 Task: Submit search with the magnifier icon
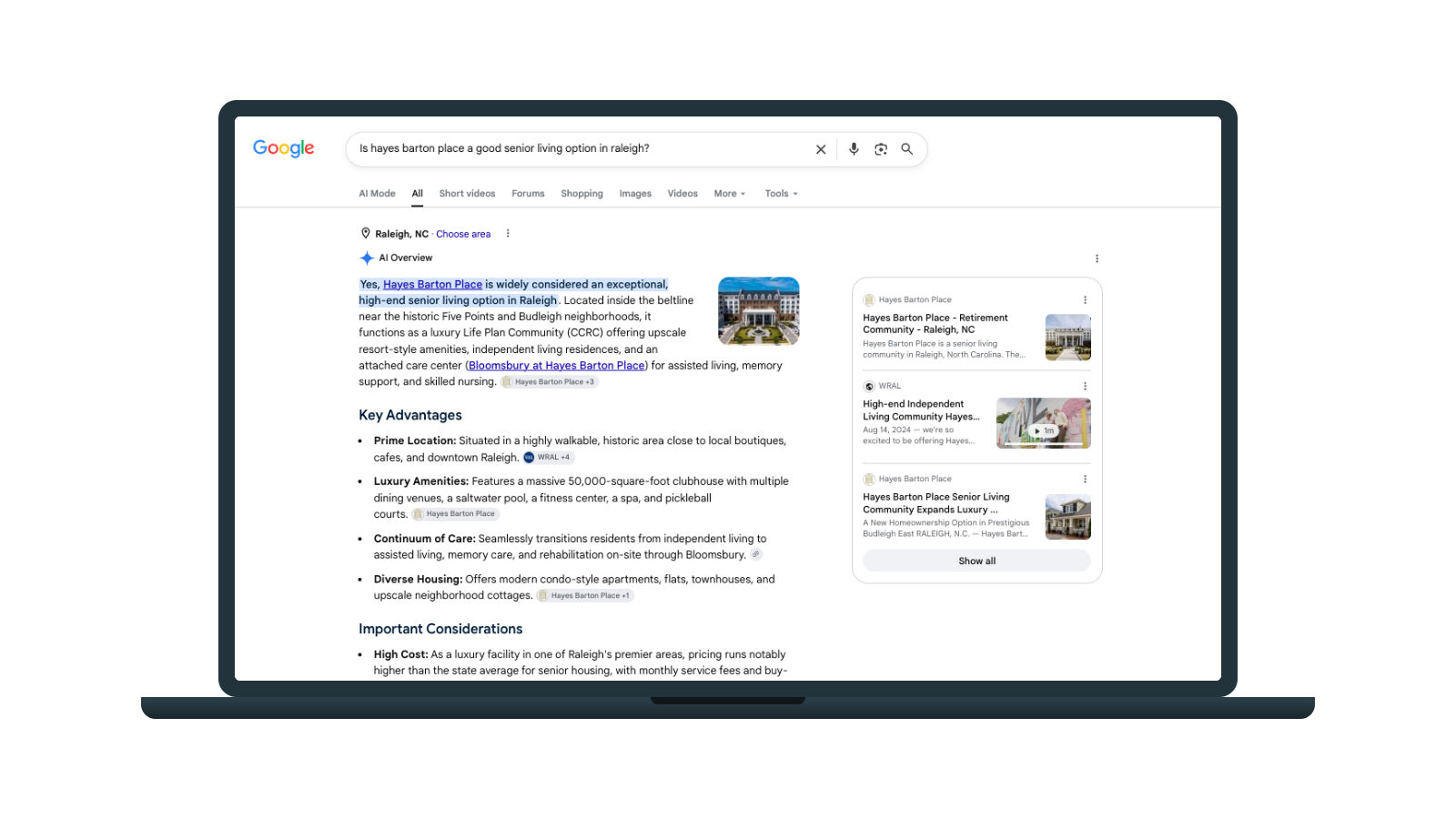coord(907,149)
